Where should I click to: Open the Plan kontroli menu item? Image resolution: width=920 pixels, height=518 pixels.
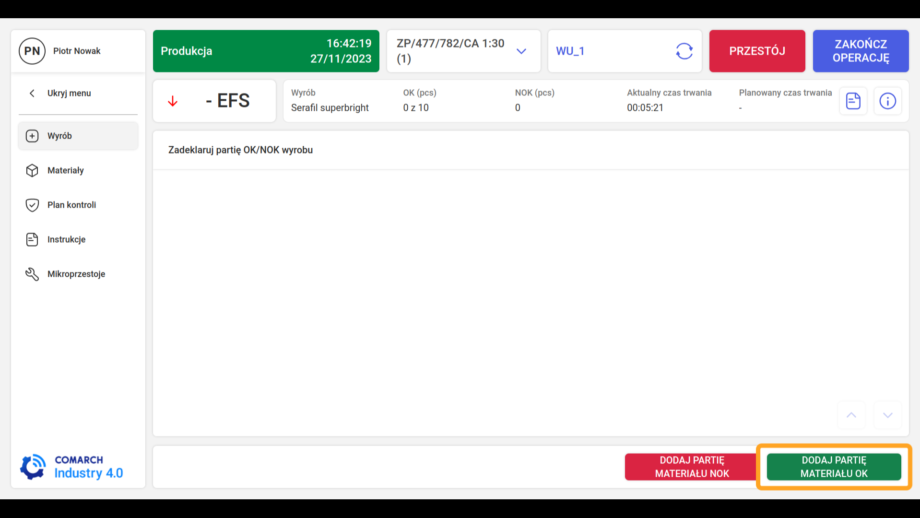point(78,205)
